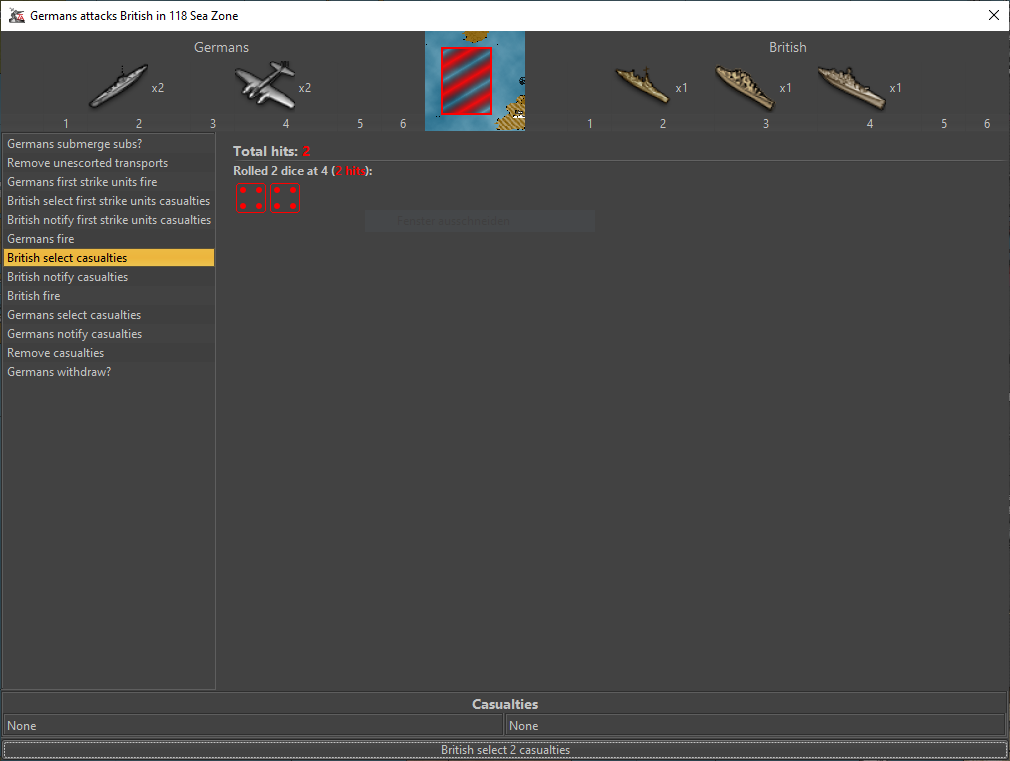1010x761 pixels.
Task: Select the British battleship in column 4
Action: (x=850, y=87)
